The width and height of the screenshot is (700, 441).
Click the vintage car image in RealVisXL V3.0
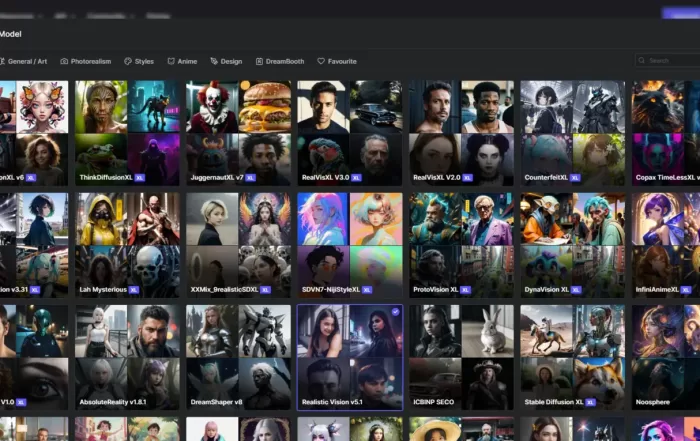pyautogui.click(x=376, y=107)
